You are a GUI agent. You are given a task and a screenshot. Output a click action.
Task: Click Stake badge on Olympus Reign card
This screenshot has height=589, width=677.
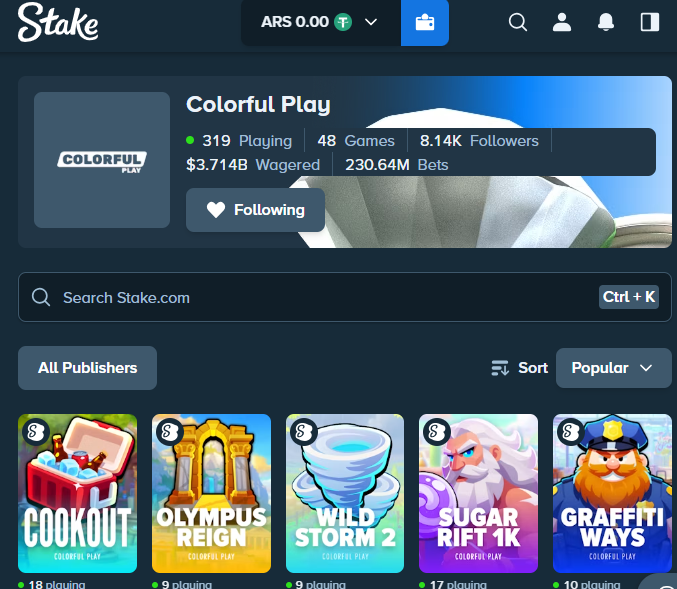pyautogui.click(x=170, y=432)
